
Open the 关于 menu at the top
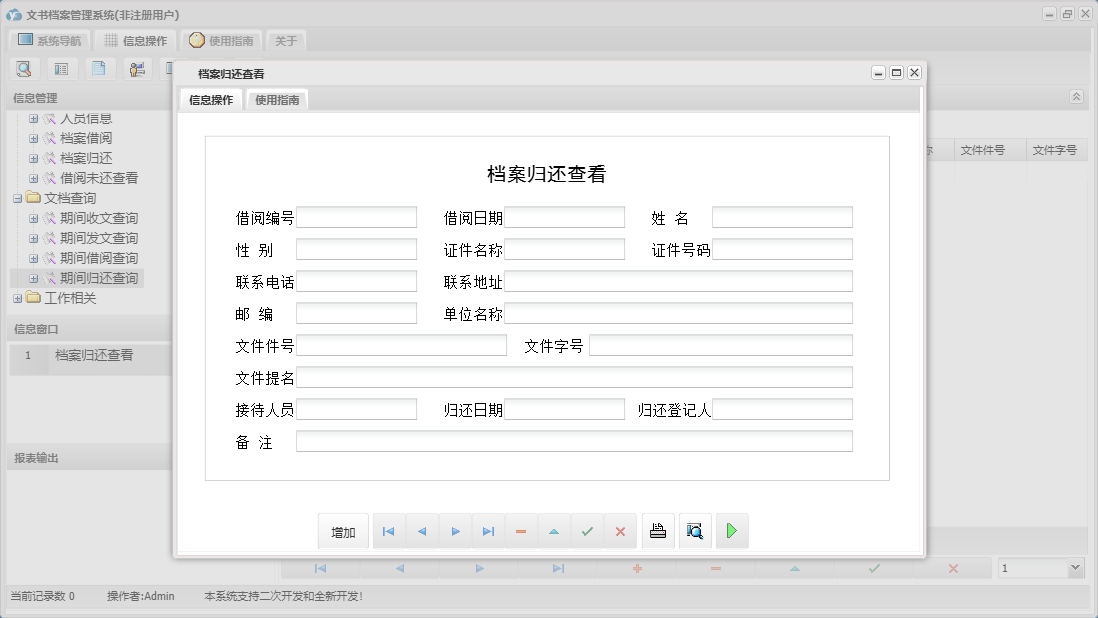(286, 41)
